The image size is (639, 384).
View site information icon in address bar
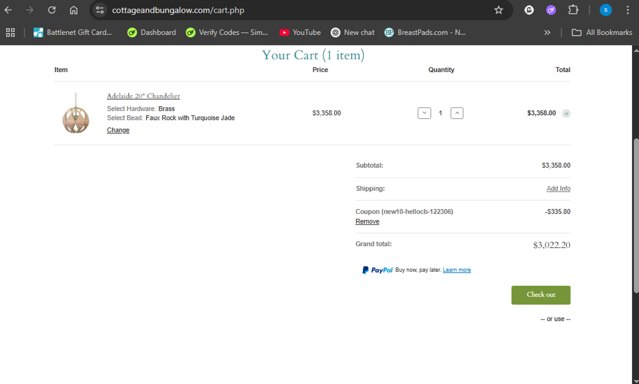pyautogui.click(x=100, y=10)
